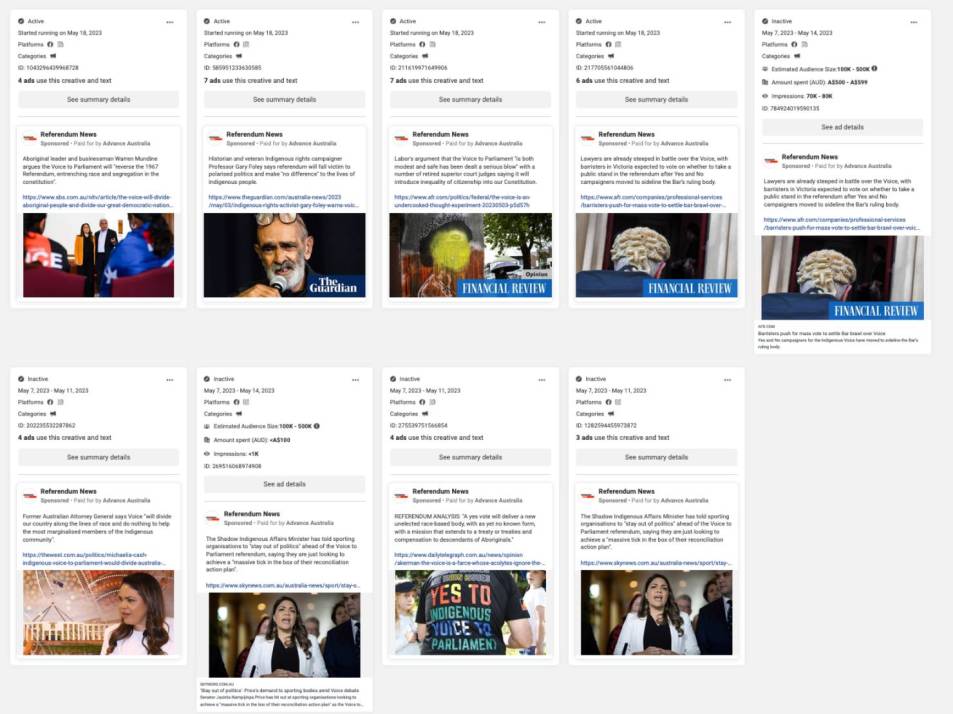Open the sbs.com.au article link

pyautogui.click(x=98, y=201)
